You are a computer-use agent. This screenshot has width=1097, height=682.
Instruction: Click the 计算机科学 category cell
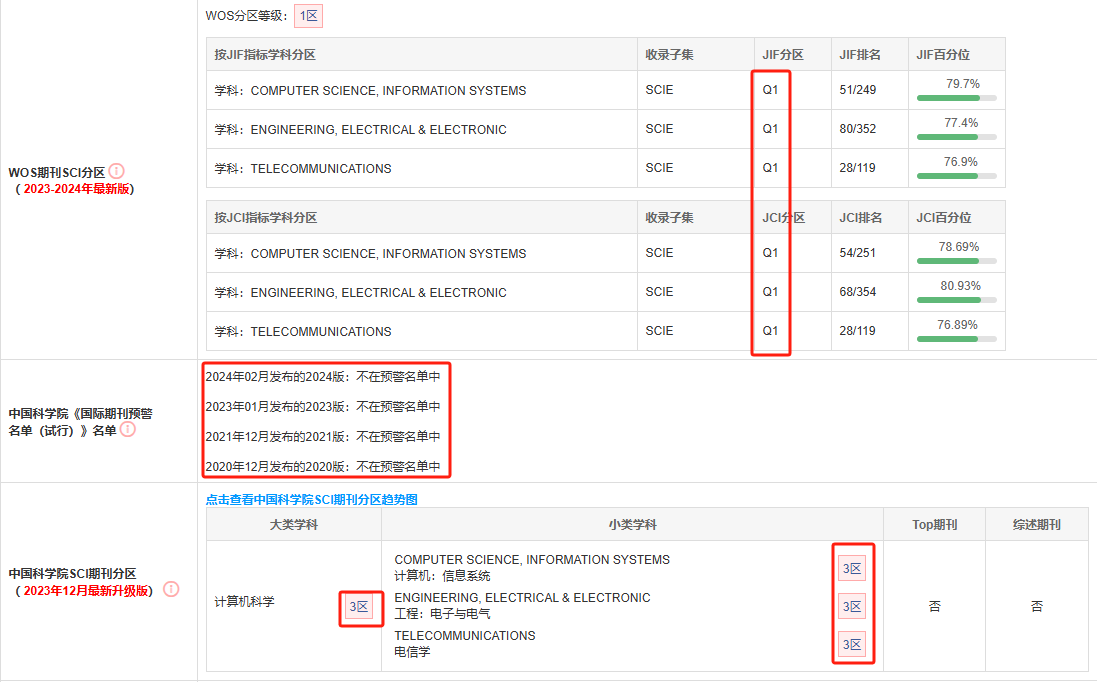[294, 606]
